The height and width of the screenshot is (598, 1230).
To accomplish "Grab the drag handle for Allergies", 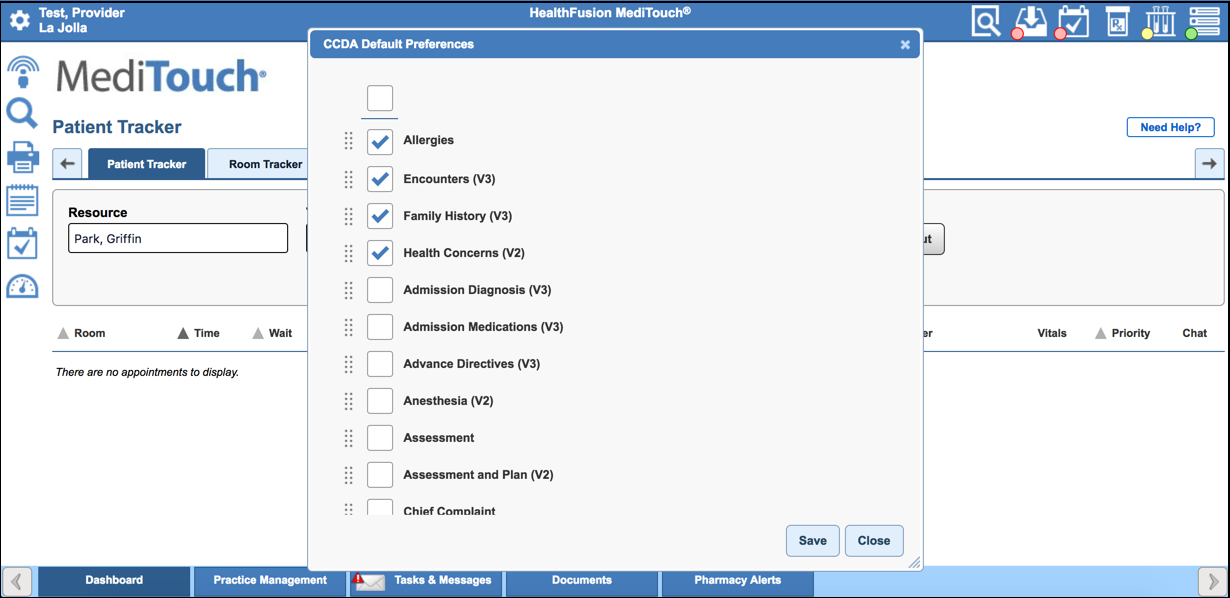I will click(349, 141).
